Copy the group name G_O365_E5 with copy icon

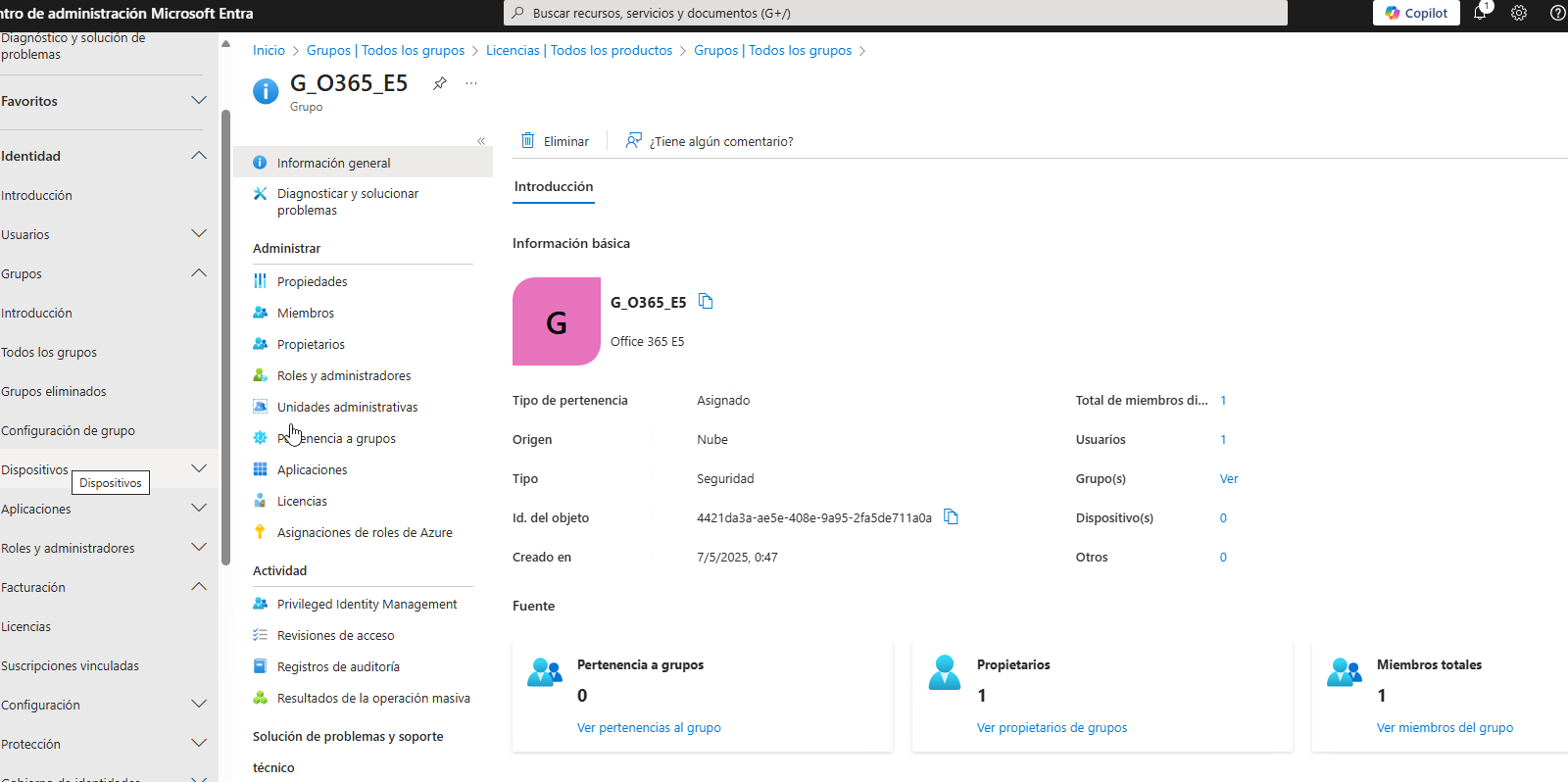(706, 302)
